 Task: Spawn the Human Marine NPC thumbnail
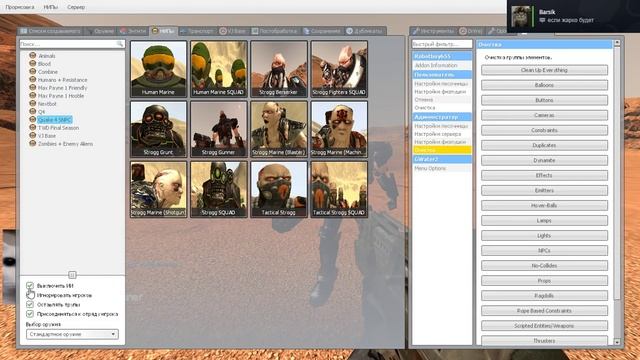(158, 69)
